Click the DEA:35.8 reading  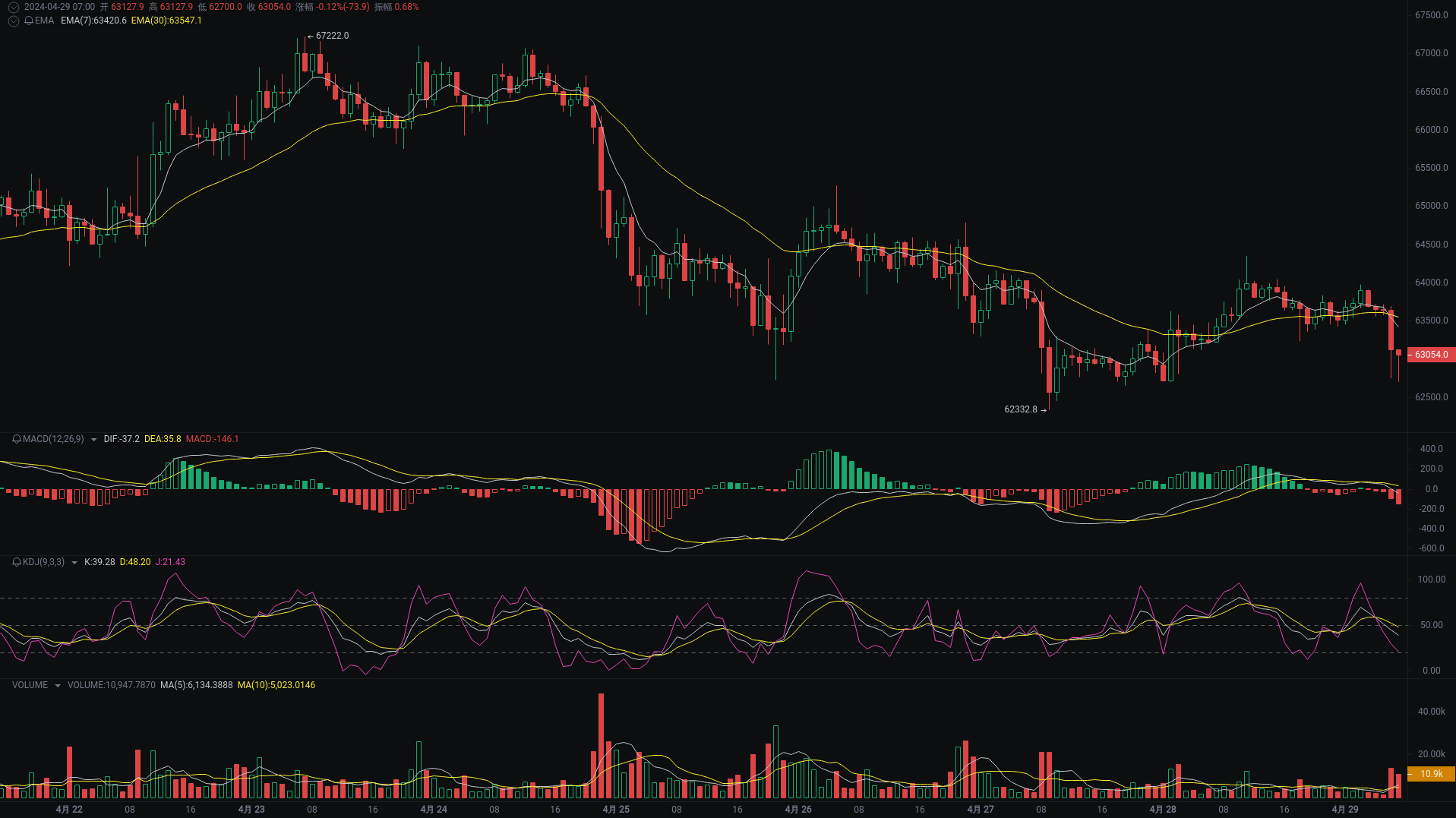coord(163,439)
